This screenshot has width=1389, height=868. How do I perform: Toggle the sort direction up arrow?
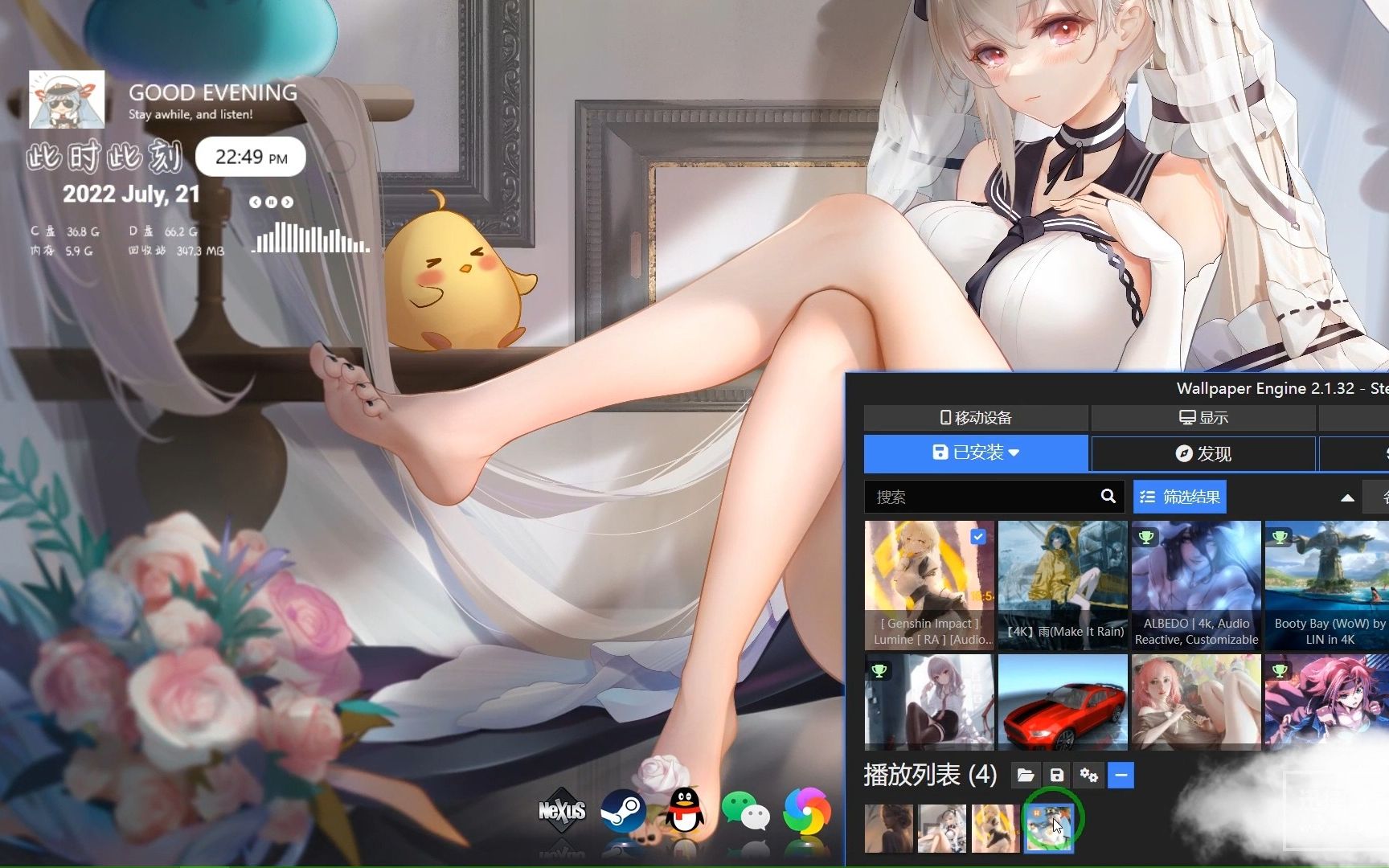pyautogui.click(x=1347, y=497)
